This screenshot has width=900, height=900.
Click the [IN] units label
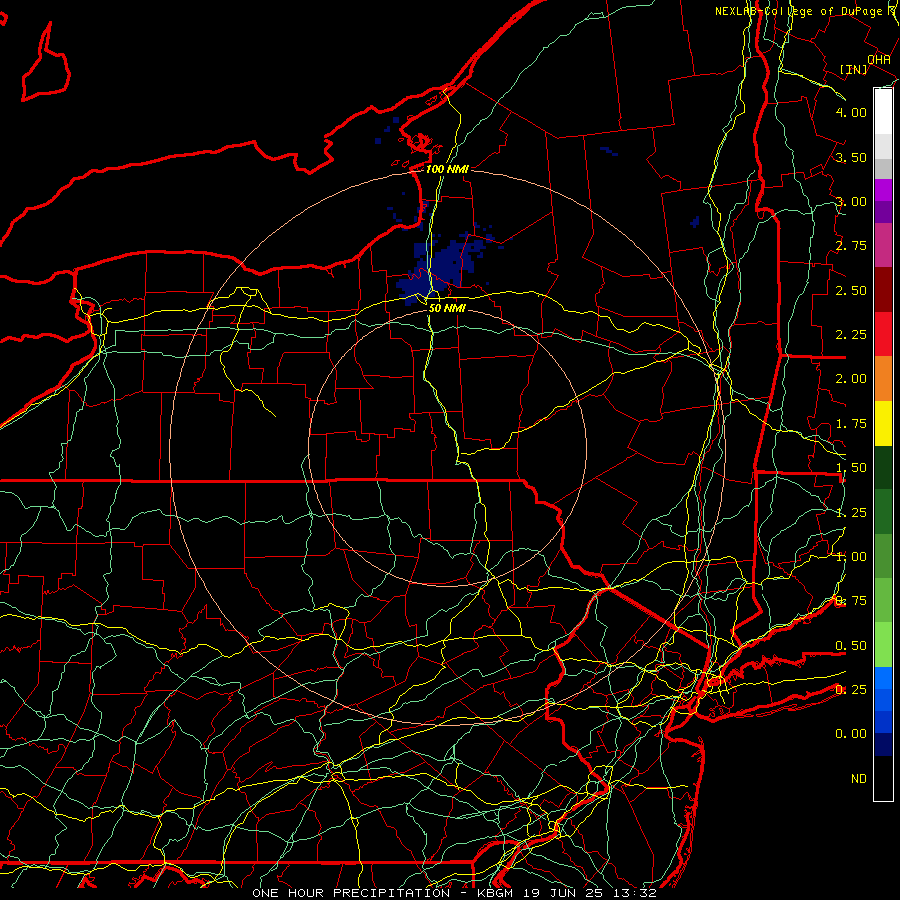853,69
